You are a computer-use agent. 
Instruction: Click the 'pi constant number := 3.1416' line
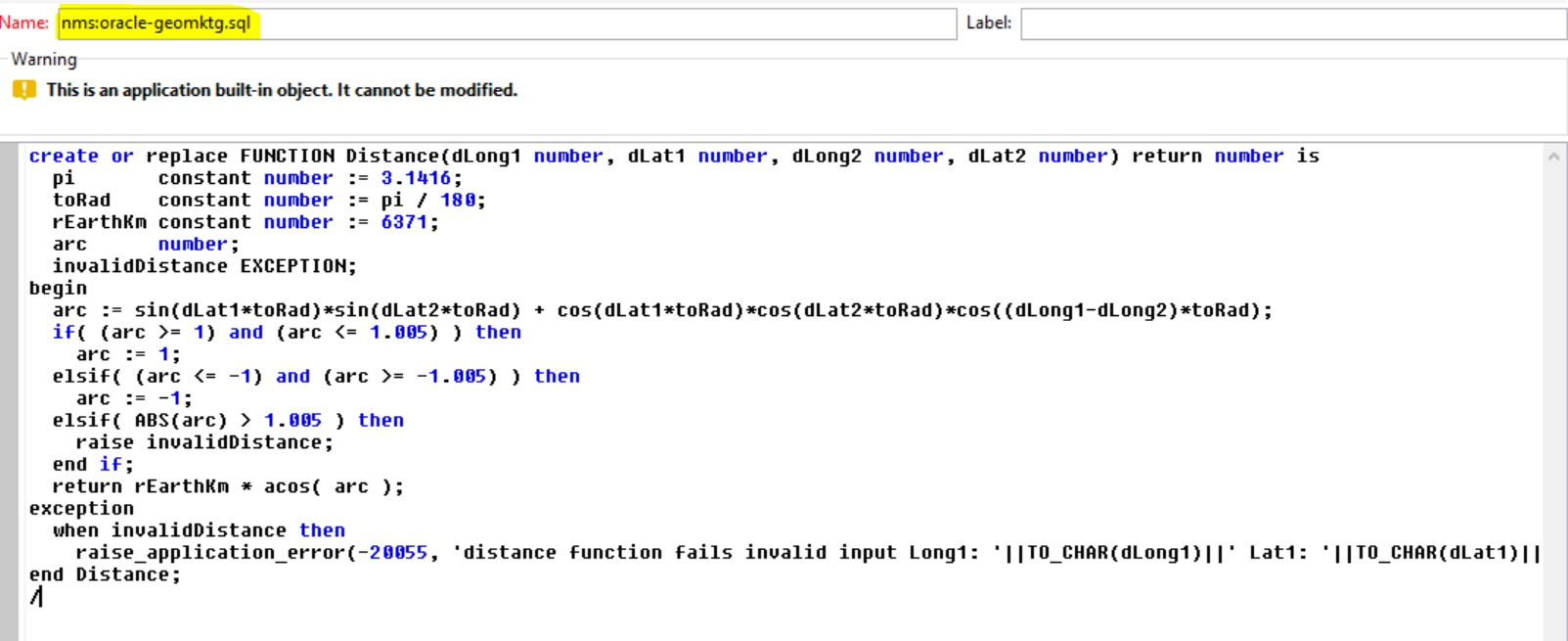coord(257,178)
